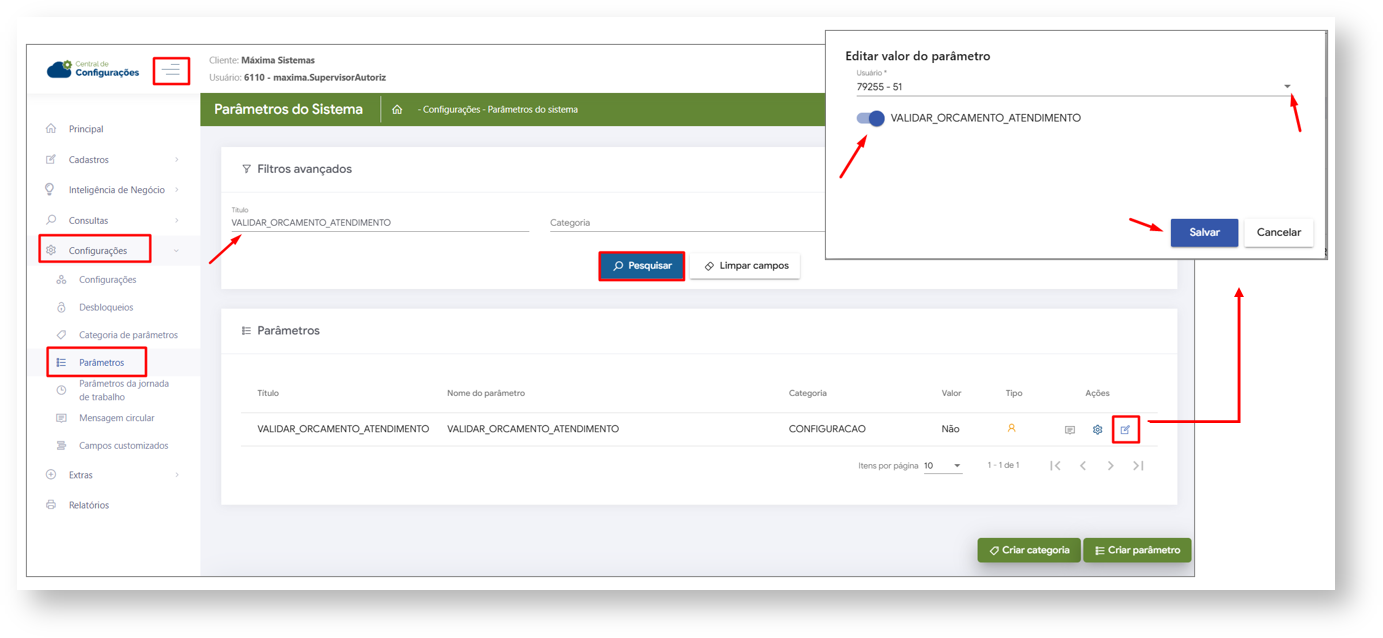
Task: Click the Pesquisar button
Action: coord(642,266)
